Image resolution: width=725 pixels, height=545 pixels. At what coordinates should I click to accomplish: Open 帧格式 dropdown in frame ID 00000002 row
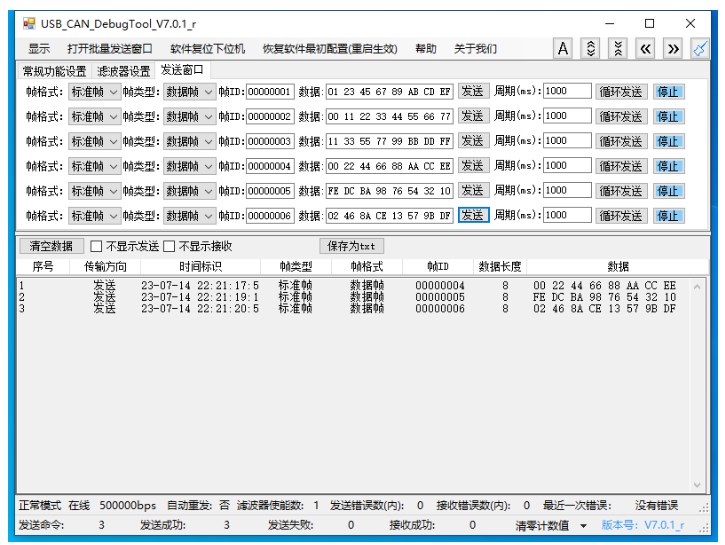tap(94, 117)
